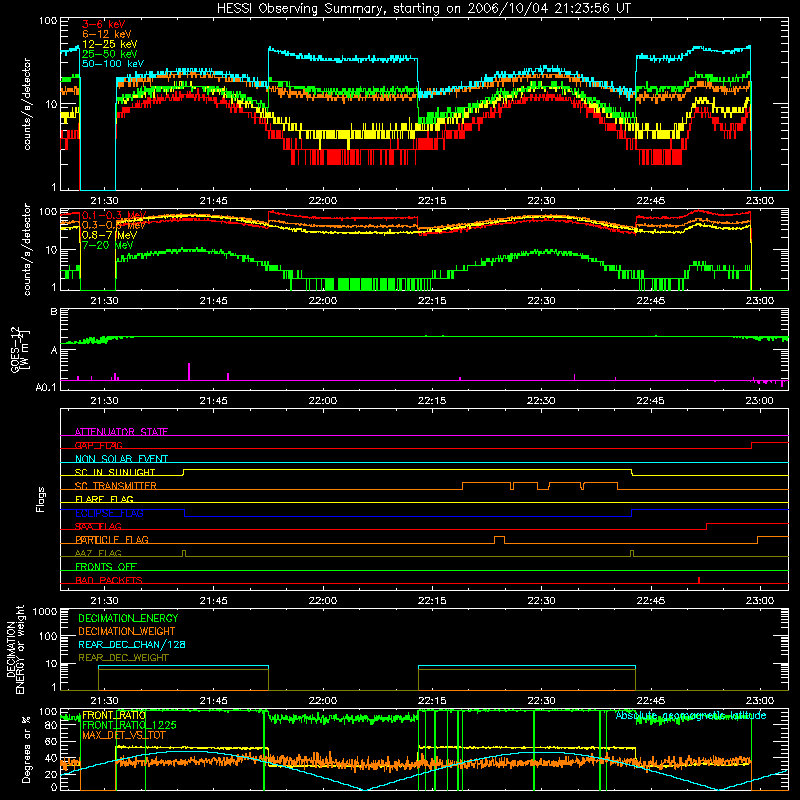Click the 0.1-0.3 MeV legend label
800x800 pixels.
(x=114, y=215)
